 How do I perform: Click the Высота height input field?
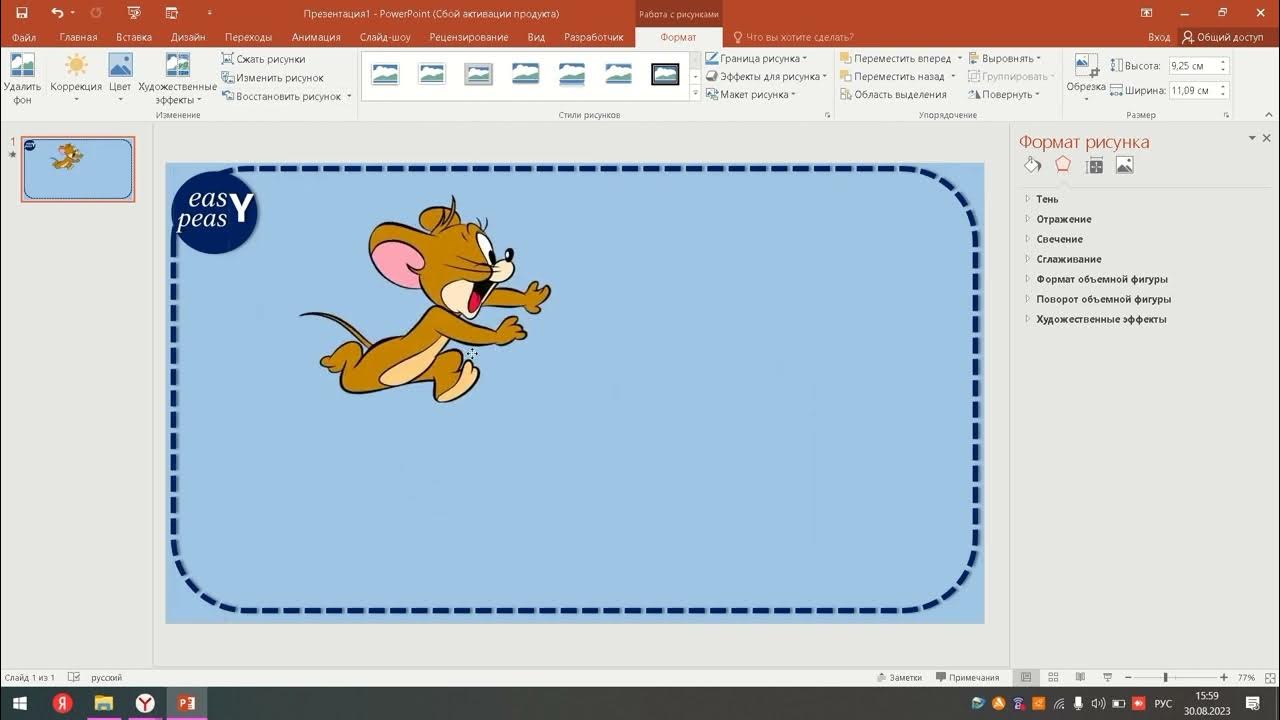(1192, 66)
